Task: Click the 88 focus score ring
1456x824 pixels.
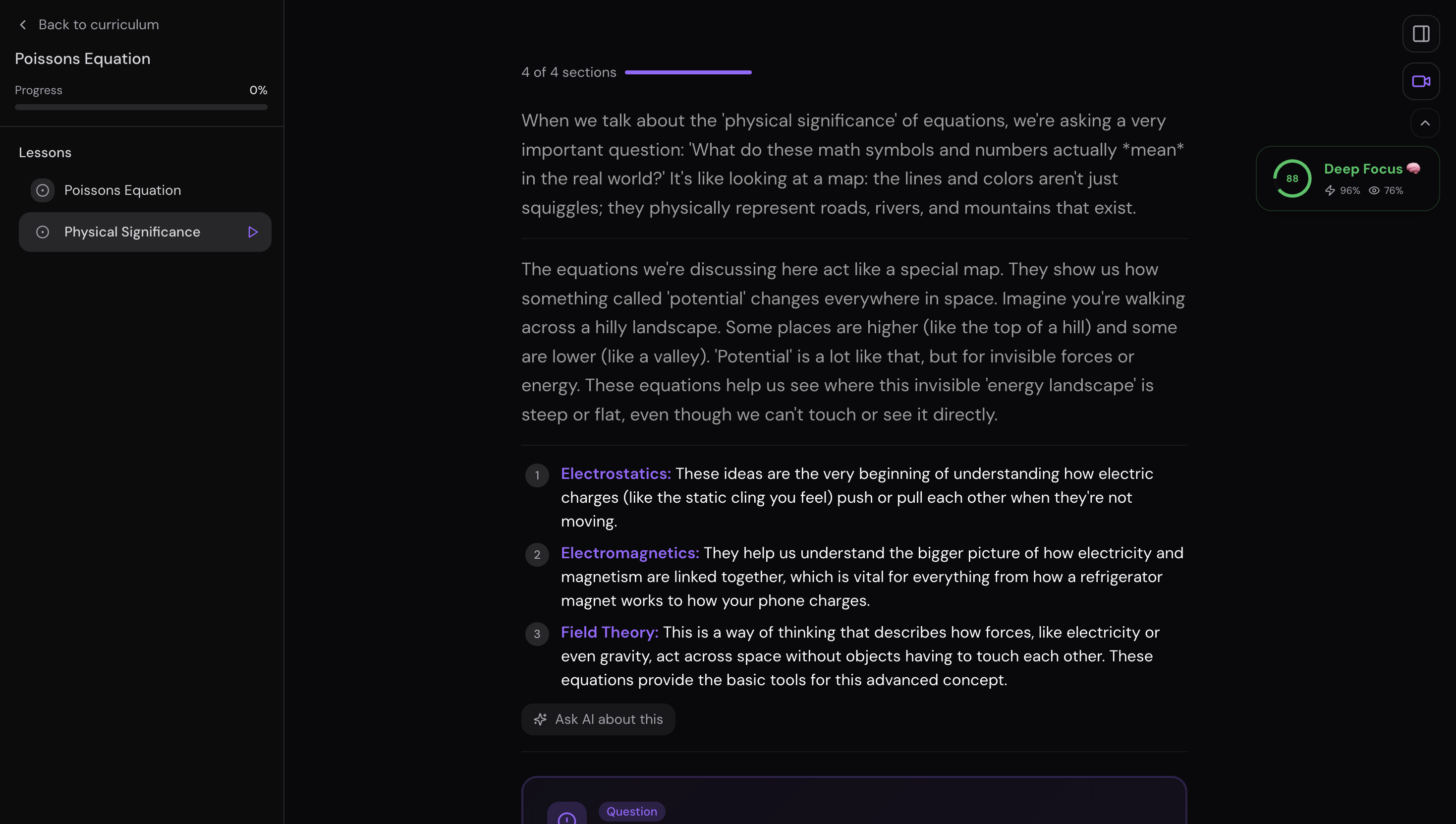Action: (x=1292, y=179)
